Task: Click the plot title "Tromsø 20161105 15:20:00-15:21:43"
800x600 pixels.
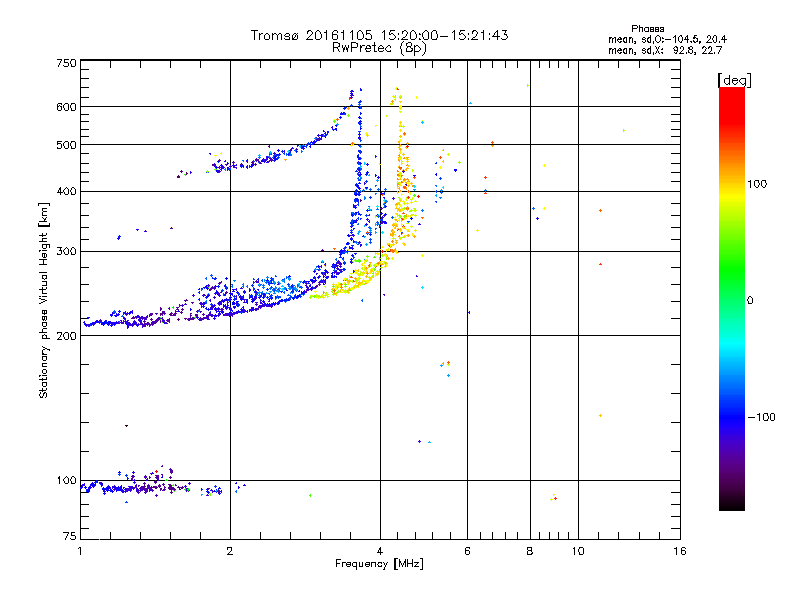Action: pyautogui.click(x=379, y=35)
